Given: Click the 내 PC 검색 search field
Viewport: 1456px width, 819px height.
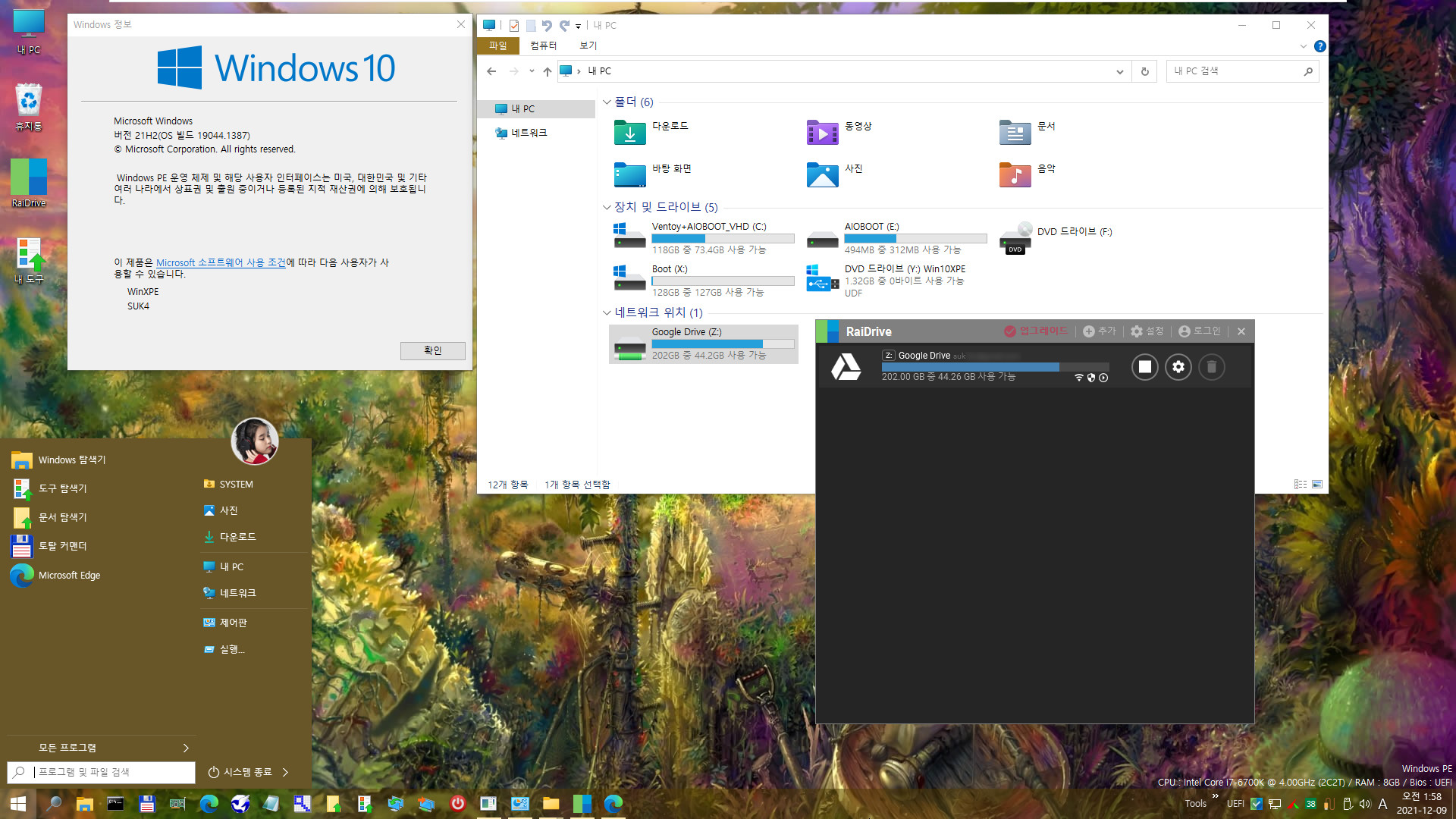Looking at the screenshot, I should (1242, 71).
